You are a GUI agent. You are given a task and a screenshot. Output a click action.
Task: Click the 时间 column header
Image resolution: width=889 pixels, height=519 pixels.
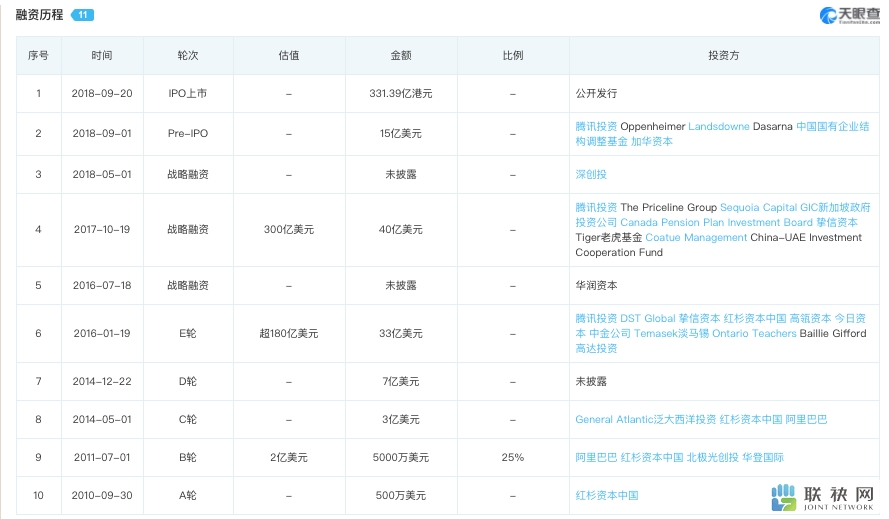pos(102,55)
